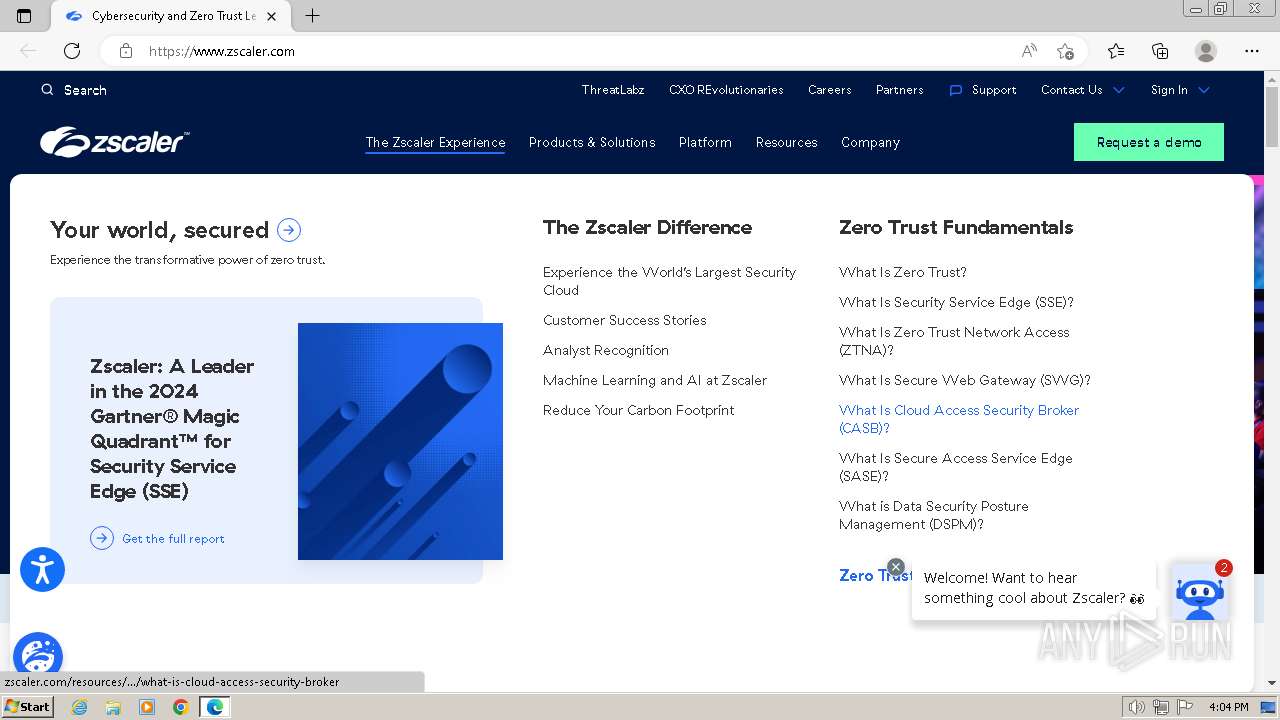Click the arrow icon beside Get the full report

click(102, 538)
